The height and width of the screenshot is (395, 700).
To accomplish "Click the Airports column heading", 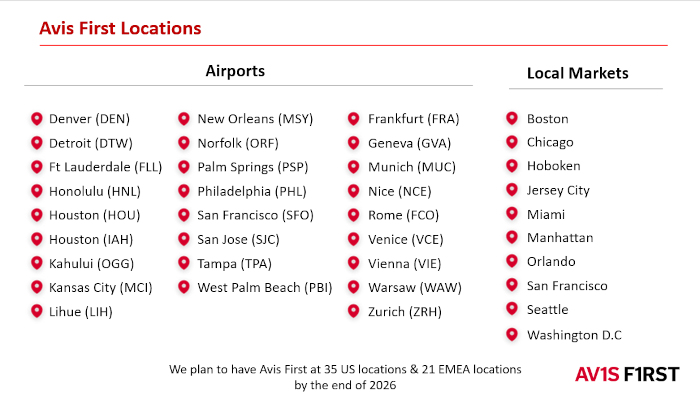I will pos(235,71).
